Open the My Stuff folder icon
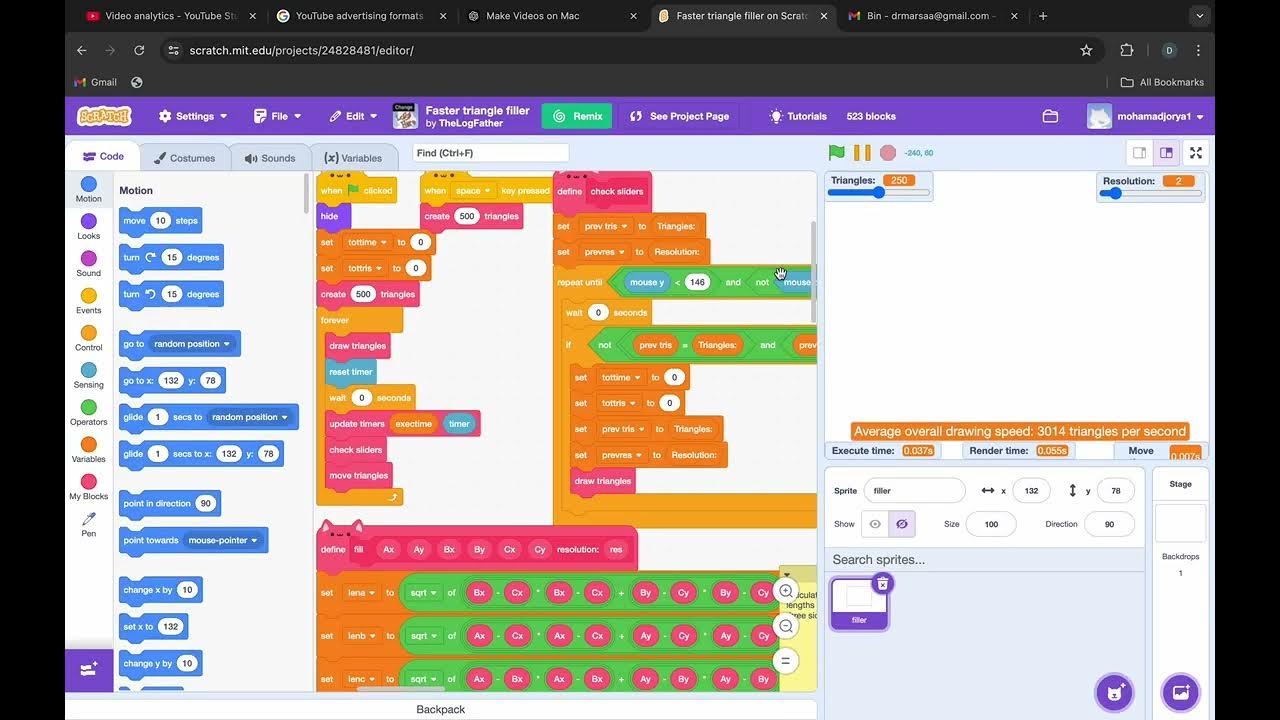Image resolution: width=1280 pixels, height=720 pixels. point(1050,116)
